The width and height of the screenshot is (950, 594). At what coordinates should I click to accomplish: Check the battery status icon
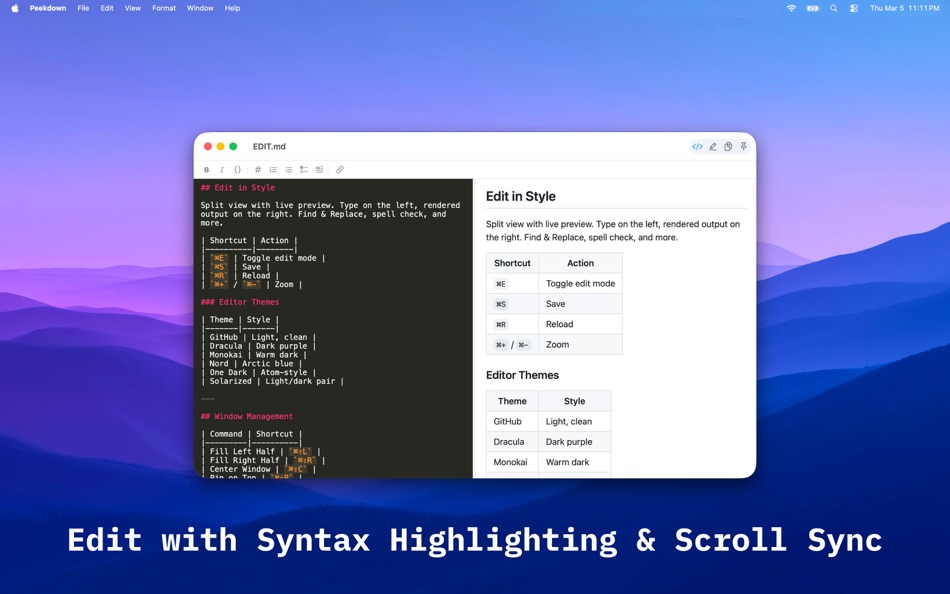coord(813,8)
